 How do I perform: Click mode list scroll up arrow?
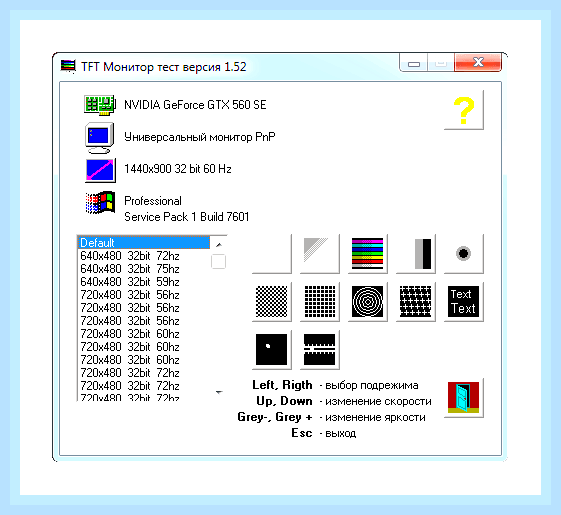point(219,245)
